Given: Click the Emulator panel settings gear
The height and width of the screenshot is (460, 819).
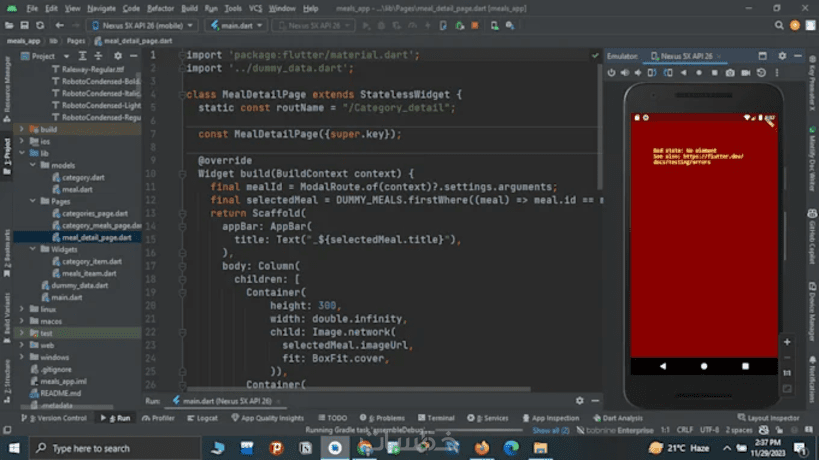Looking at the screenshot, I should pos(782,56).
